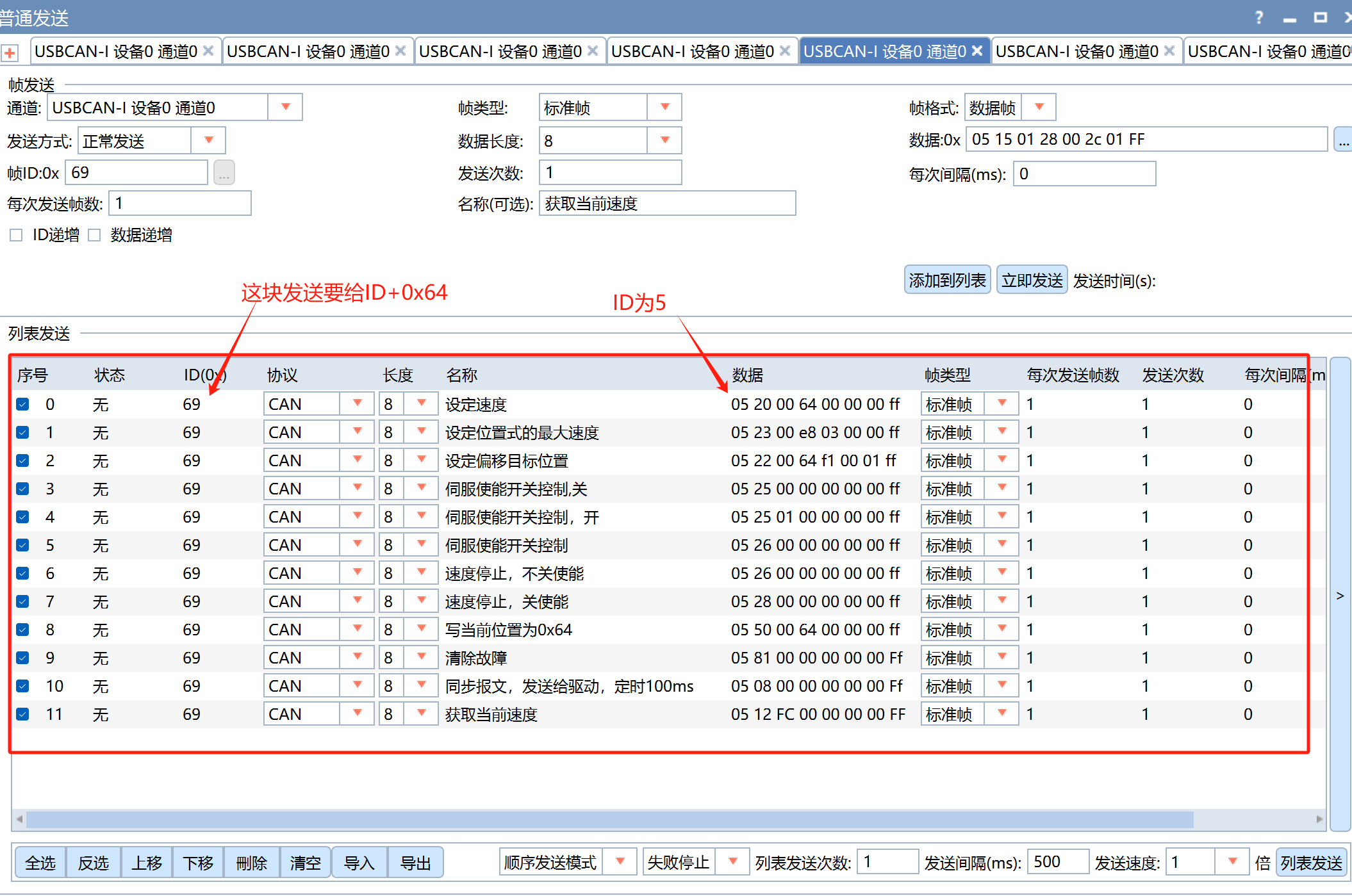
Task: Close the fourth USBCAN-I tab
Action: coord(785,51)
